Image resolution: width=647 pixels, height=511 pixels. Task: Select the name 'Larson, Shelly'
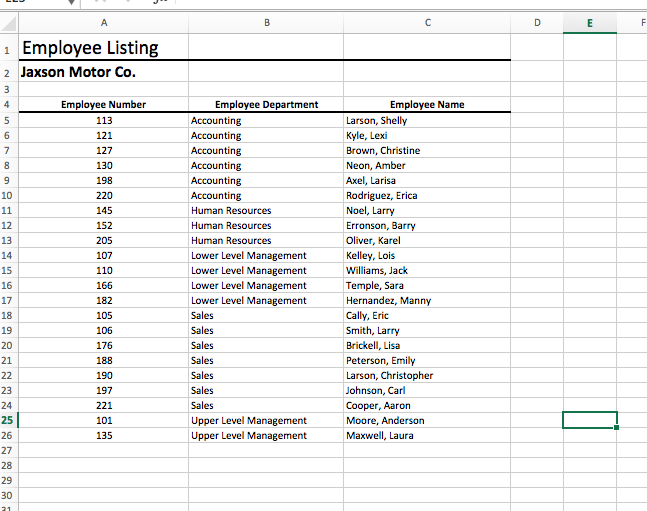376,121
